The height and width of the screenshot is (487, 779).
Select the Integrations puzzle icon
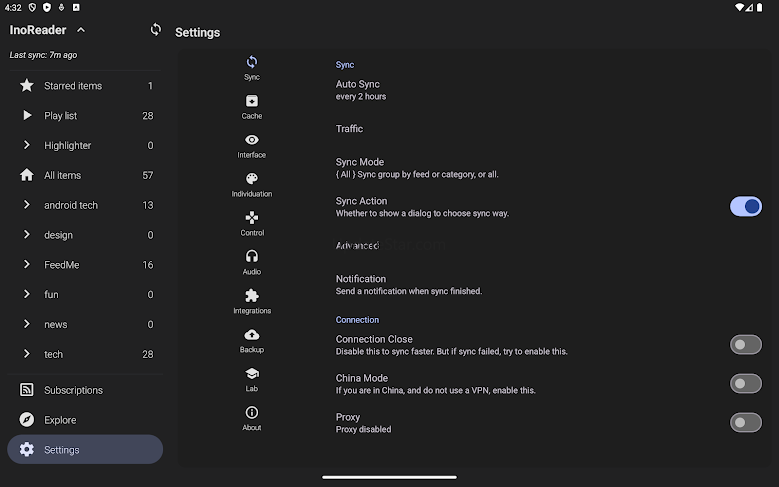pyautogui.click(x=252, y=301)
